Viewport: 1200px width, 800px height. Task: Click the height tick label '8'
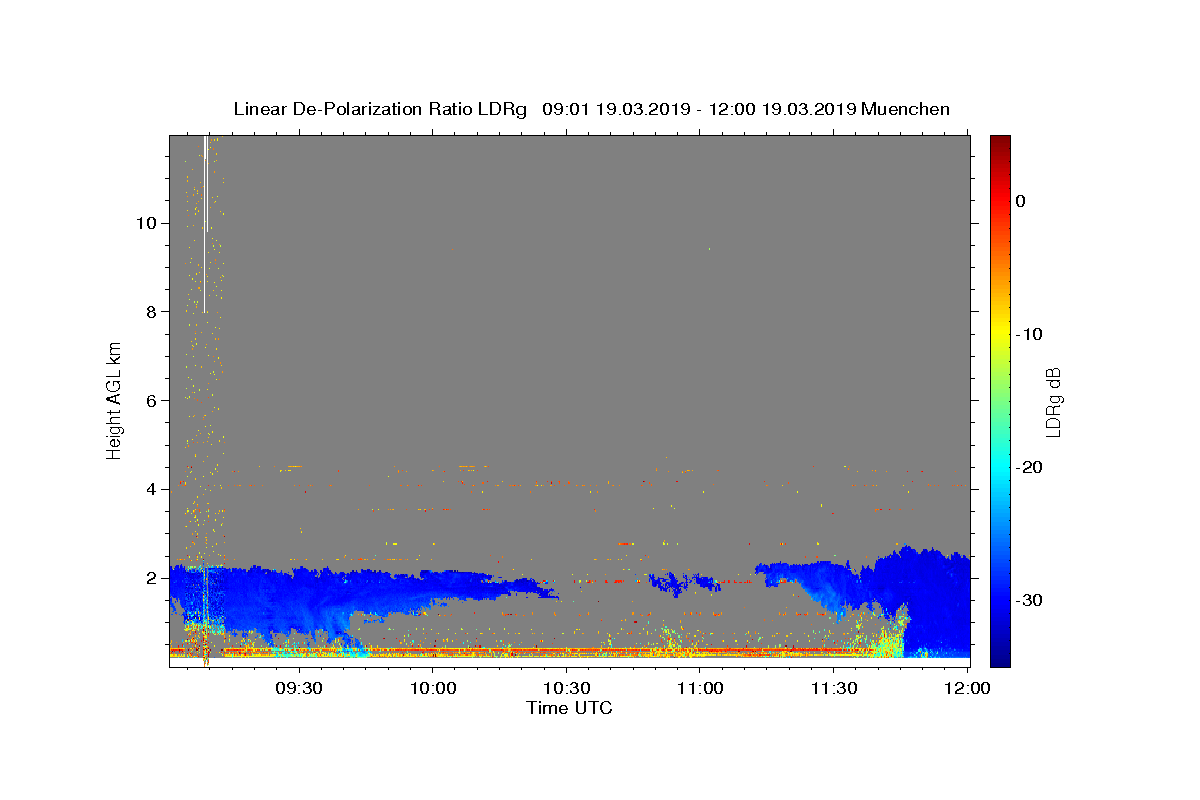[149, 312]
